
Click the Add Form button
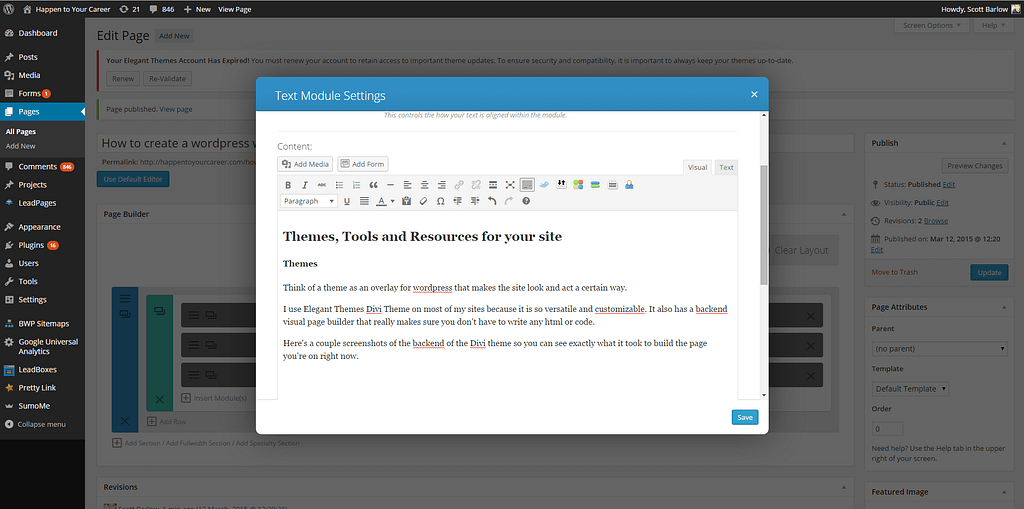pyautogui.click(x=362, y=164)
